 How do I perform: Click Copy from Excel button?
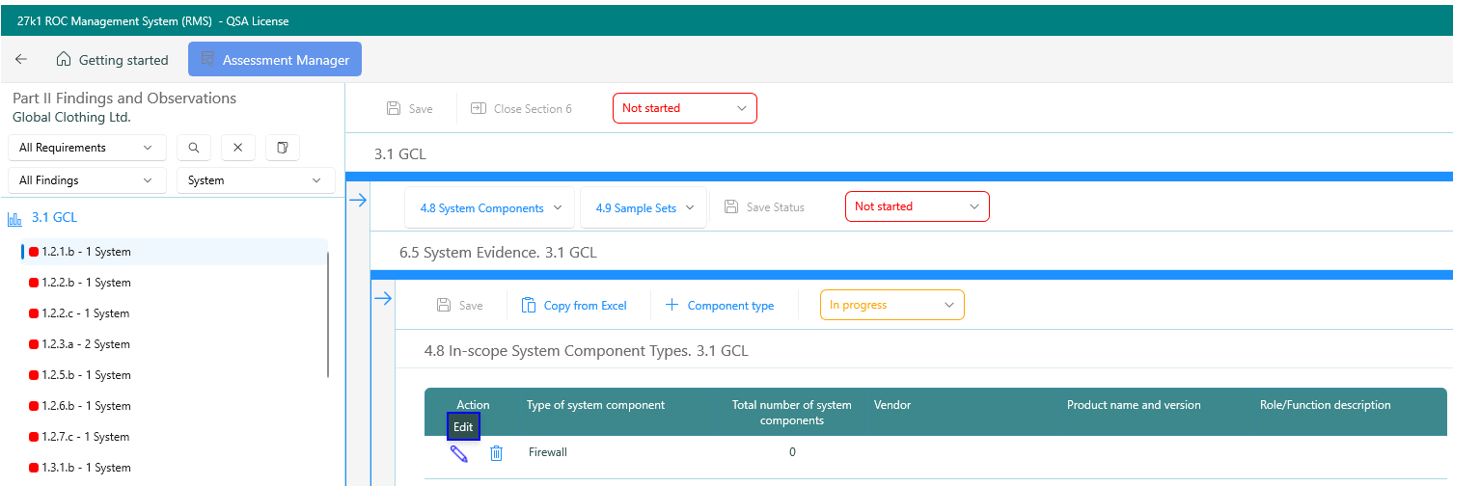pyautogui.click(x=574, y=306)
